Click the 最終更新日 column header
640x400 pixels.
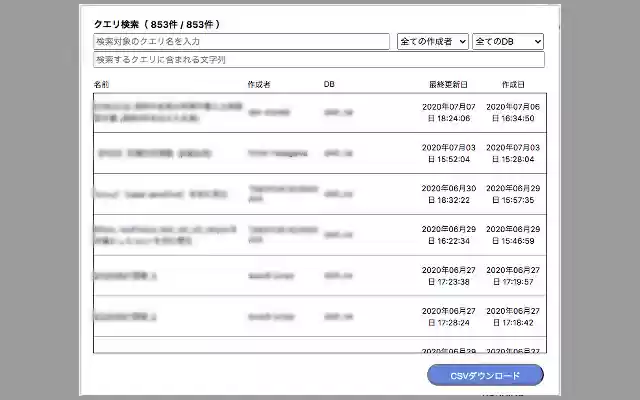pos(448,84)
